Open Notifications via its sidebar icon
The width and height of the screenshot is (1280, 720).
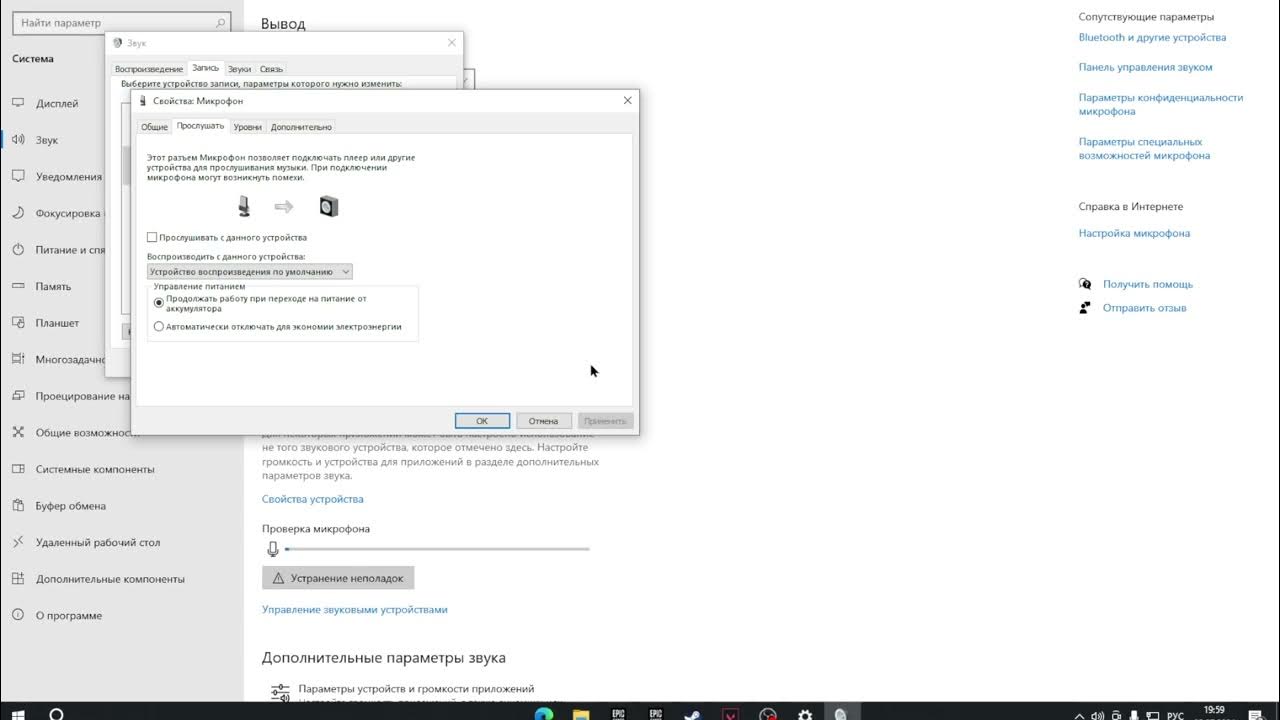[x=18, y=176]
